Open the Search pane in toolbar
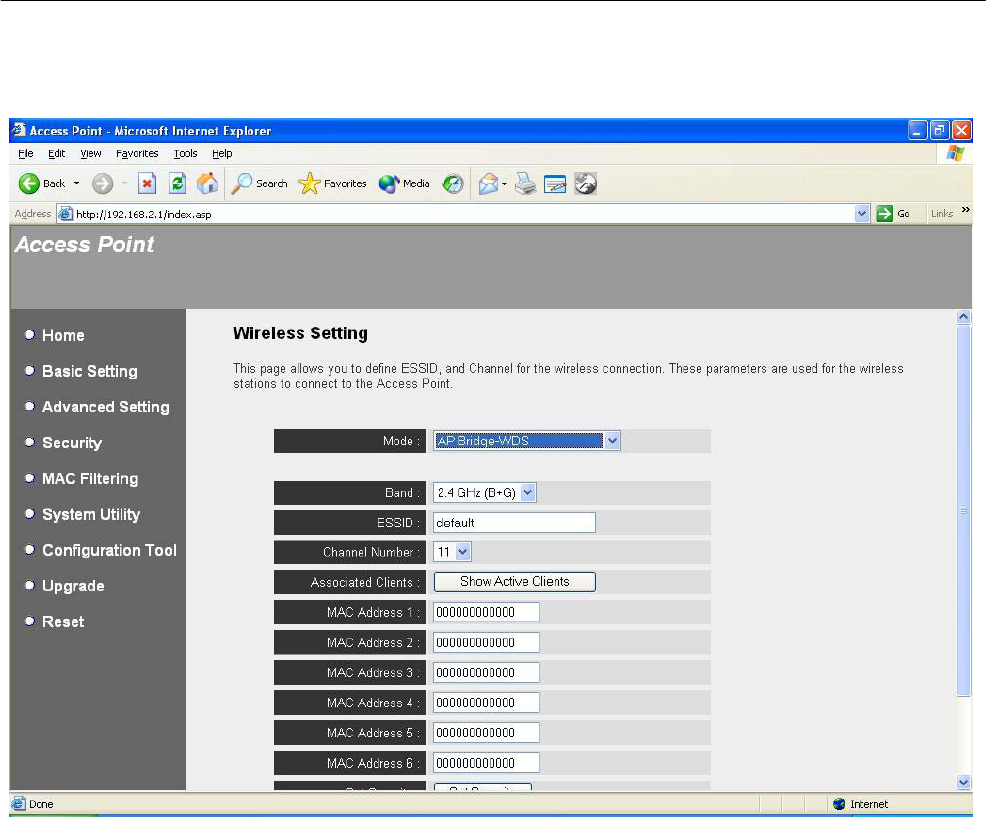 (x=259, y=184)
